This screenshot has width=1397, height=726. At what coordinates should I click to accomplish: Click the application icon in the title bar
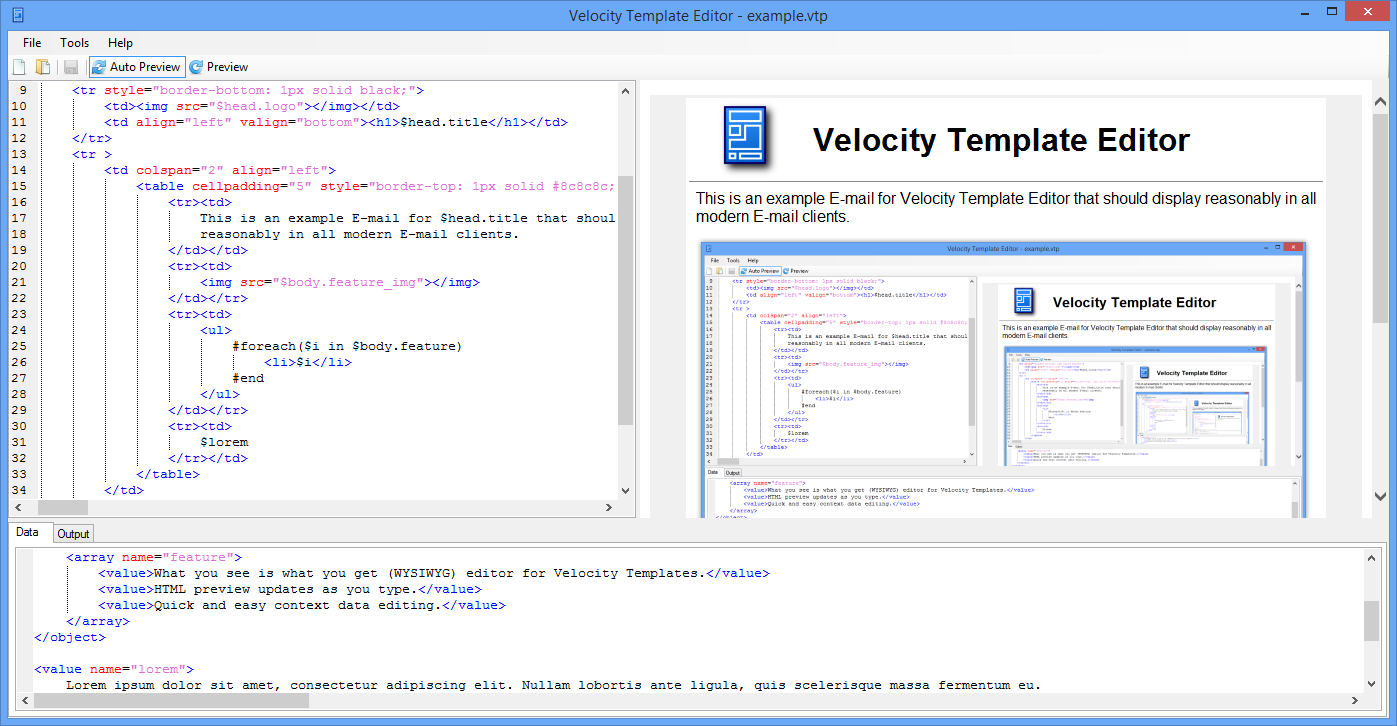click(x=17, y=15)
